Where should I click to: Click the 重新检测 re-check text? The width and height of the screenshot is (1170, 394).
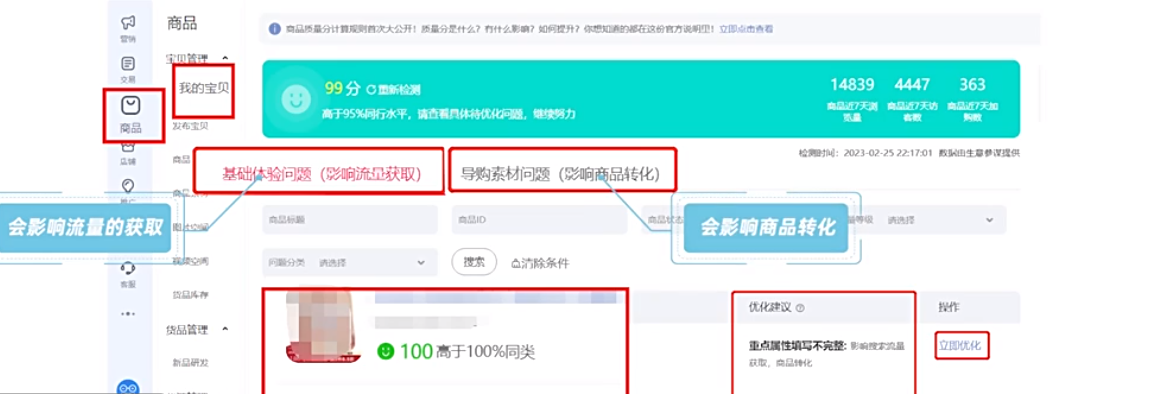tap(399, 90)
